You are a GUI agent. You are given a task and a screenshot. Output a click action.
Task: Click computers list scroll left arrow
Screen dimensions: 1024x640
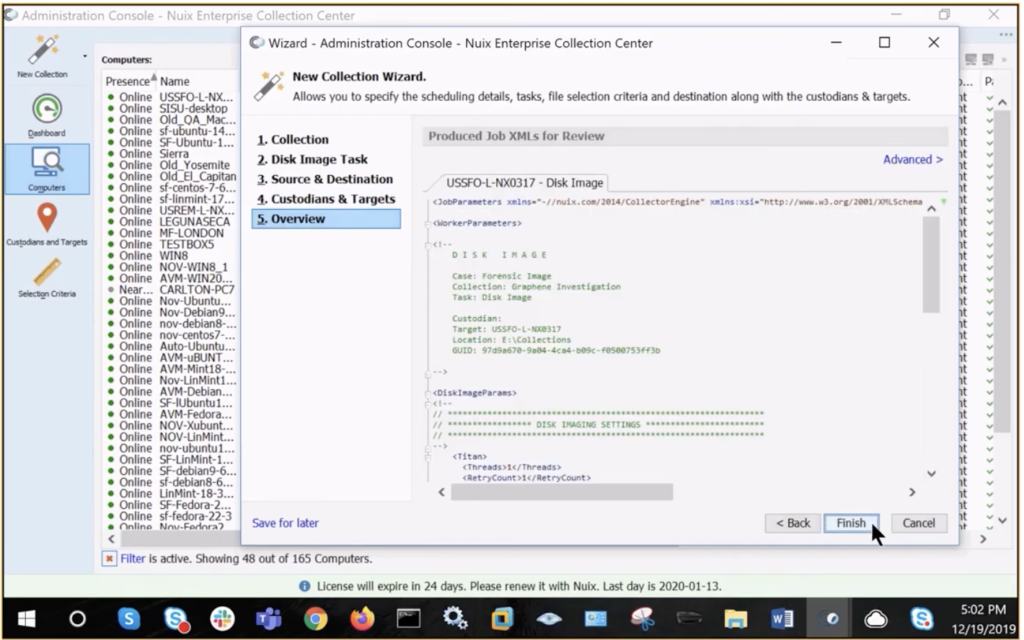click(112, 539)
